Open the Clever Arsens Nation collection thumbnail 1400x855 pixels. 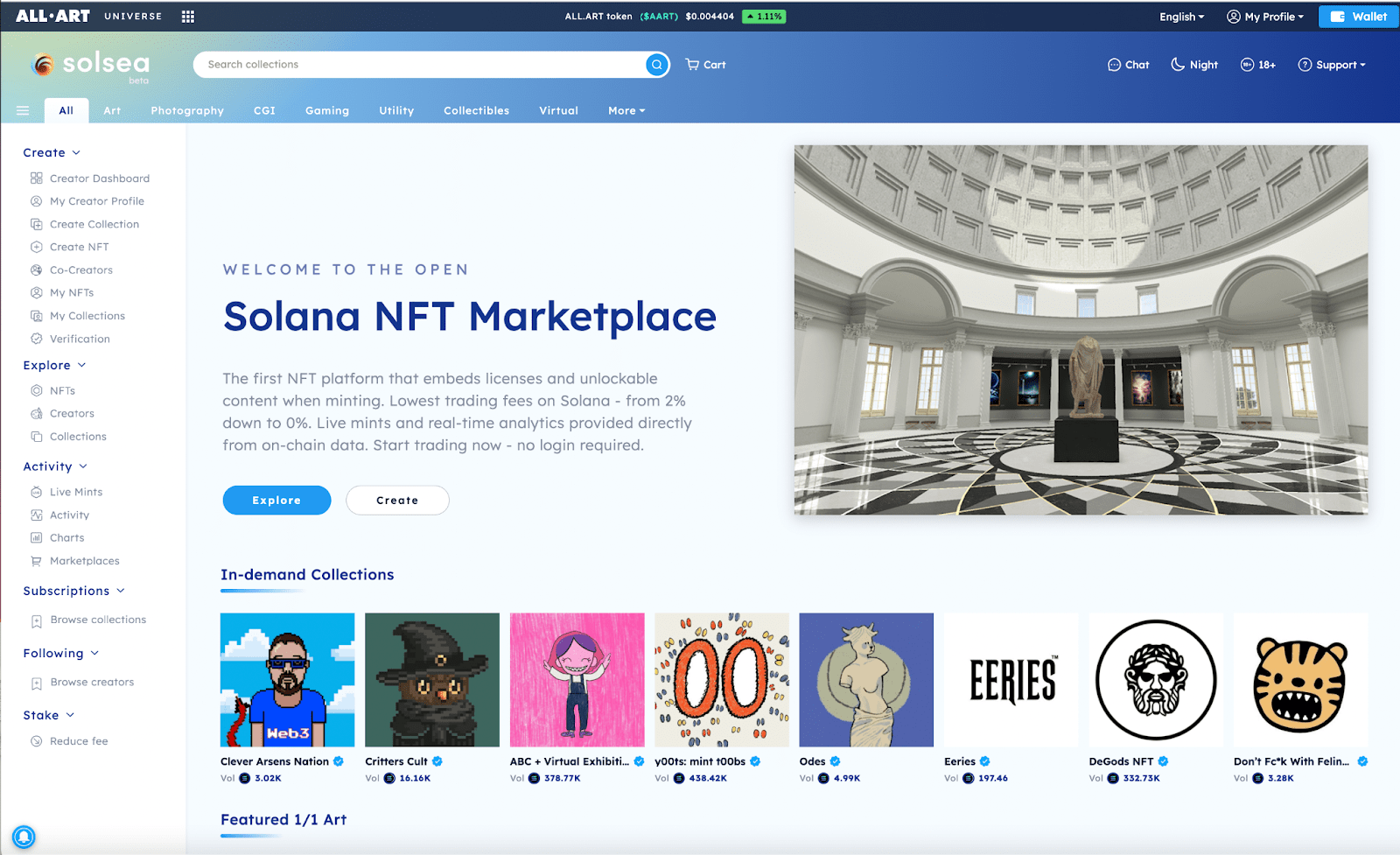[288, 680]
